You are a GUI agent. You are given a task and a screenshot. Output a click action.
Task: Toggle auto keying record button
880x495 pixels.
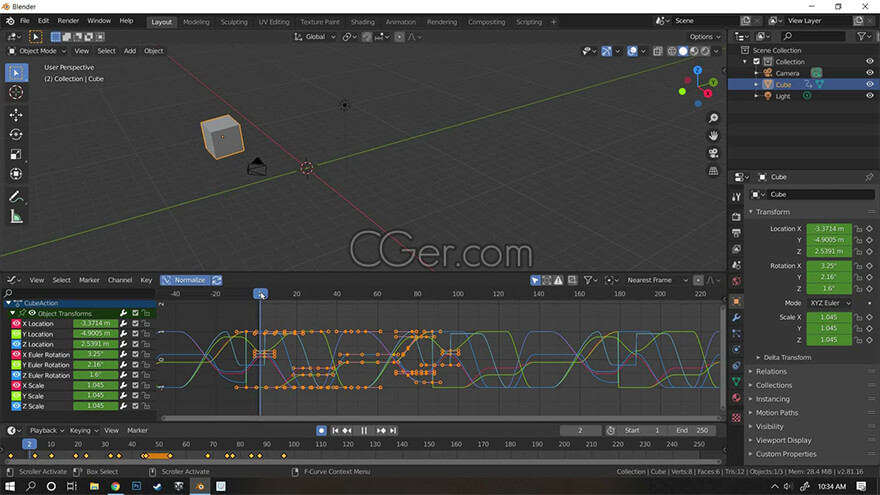tap(321, 430)
